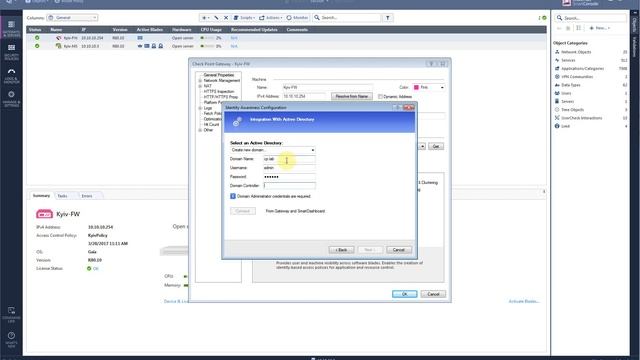640x360 pixels.
Task: Expand the Other tree node
Action: 200,130
